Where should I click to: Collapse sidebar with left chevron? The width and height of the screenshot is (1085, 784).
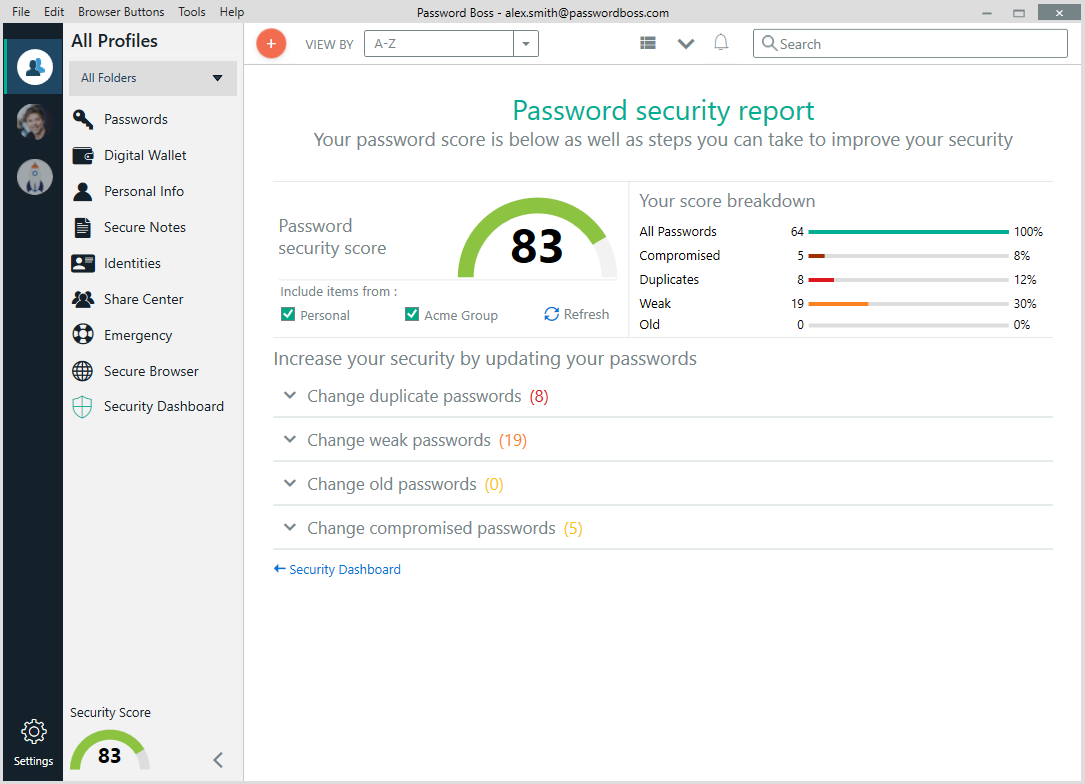[218, 760]
